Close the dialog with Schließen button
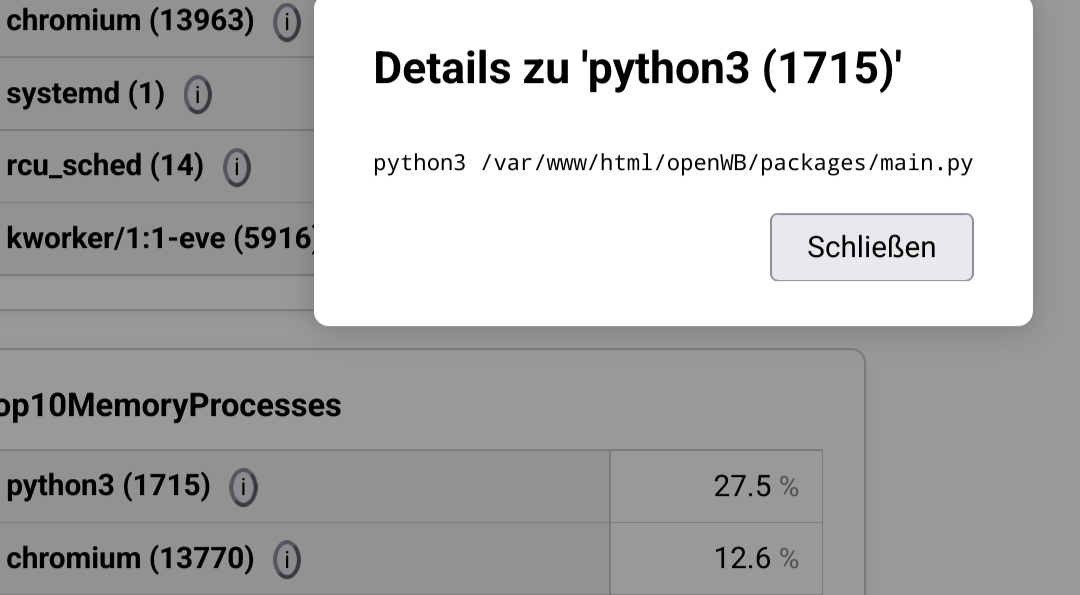The width and height of the screenshot is (1080, 595). tap(871, 247)
